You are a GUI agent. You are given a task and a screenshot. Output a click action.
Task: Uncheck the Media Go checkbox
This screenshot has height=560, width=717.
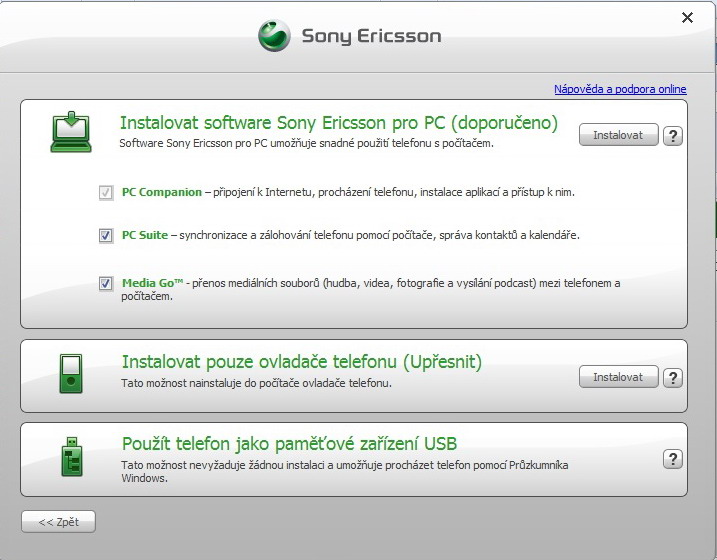(x=106, y=283)
